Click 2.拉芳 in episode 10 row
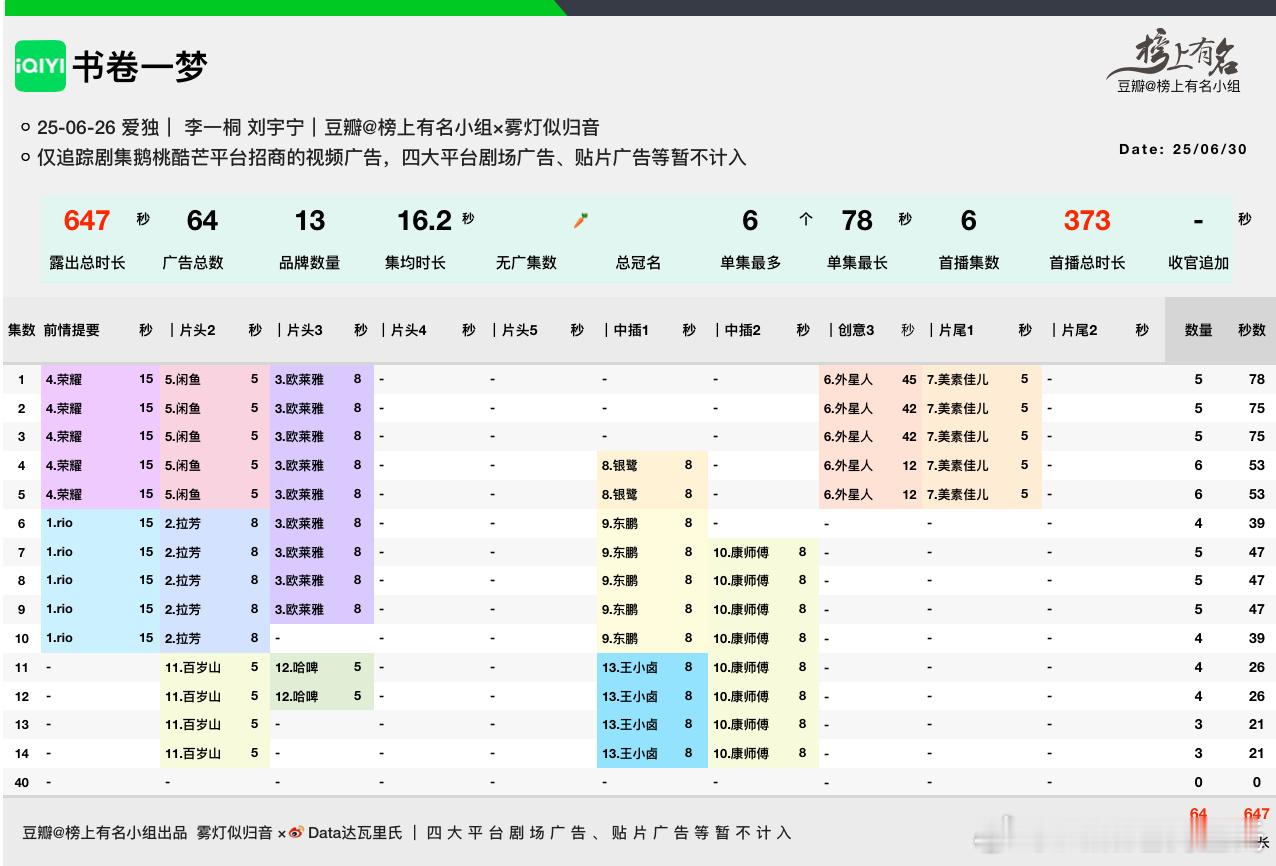Image resolution: width=1276 pixels, height=866 pixels. coord(182,638)
